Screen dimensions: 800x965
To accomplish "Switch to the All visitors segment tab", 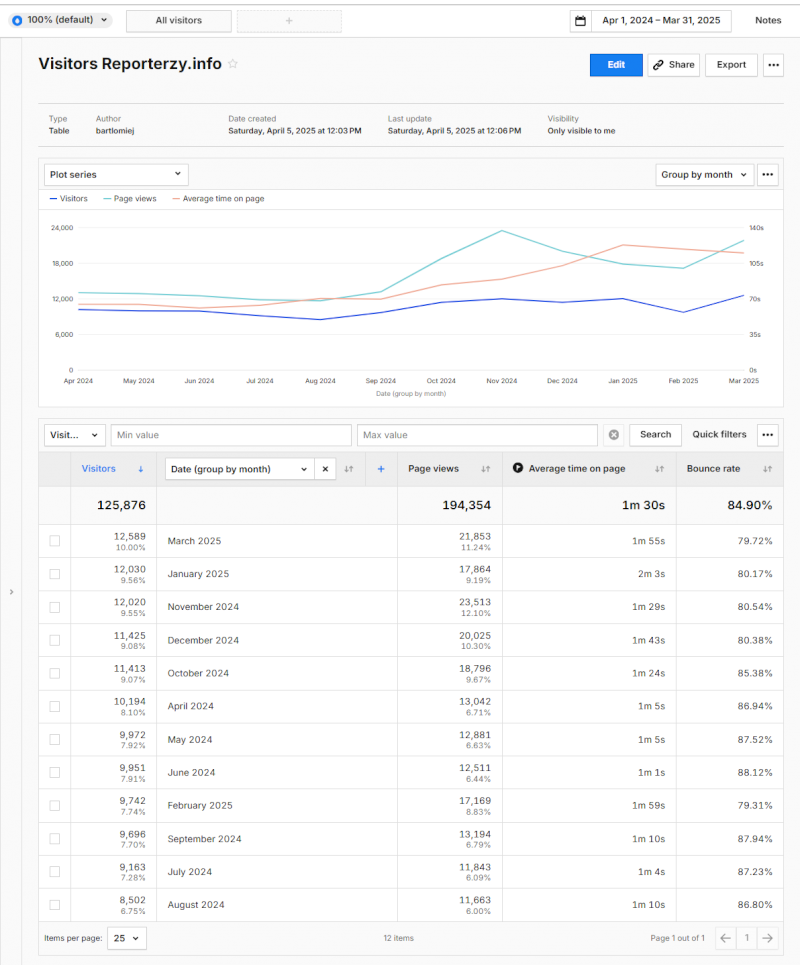I will pos(179,21).
